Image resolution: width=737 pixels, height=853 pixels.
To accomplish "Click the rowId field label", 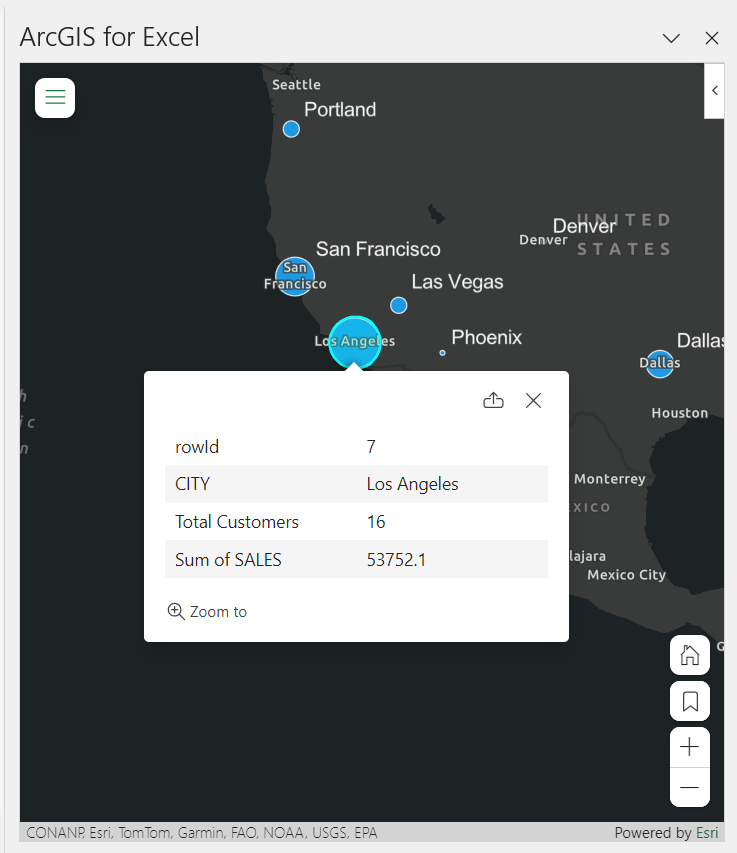I will tap(196, 447).
